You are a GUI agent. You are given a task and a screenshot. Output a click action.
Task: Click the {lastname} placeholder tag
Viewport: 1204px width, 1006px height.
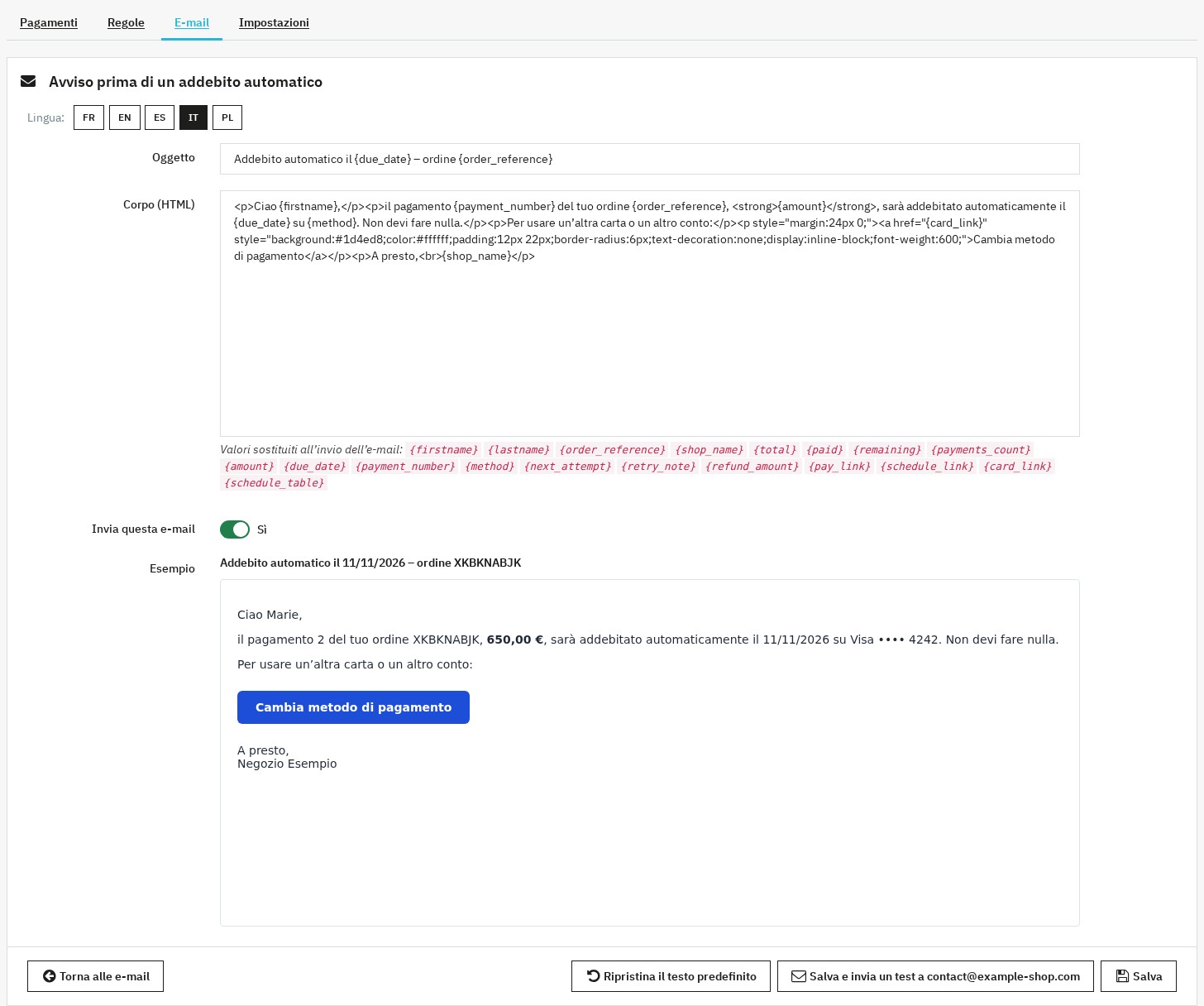click(518, 450)
